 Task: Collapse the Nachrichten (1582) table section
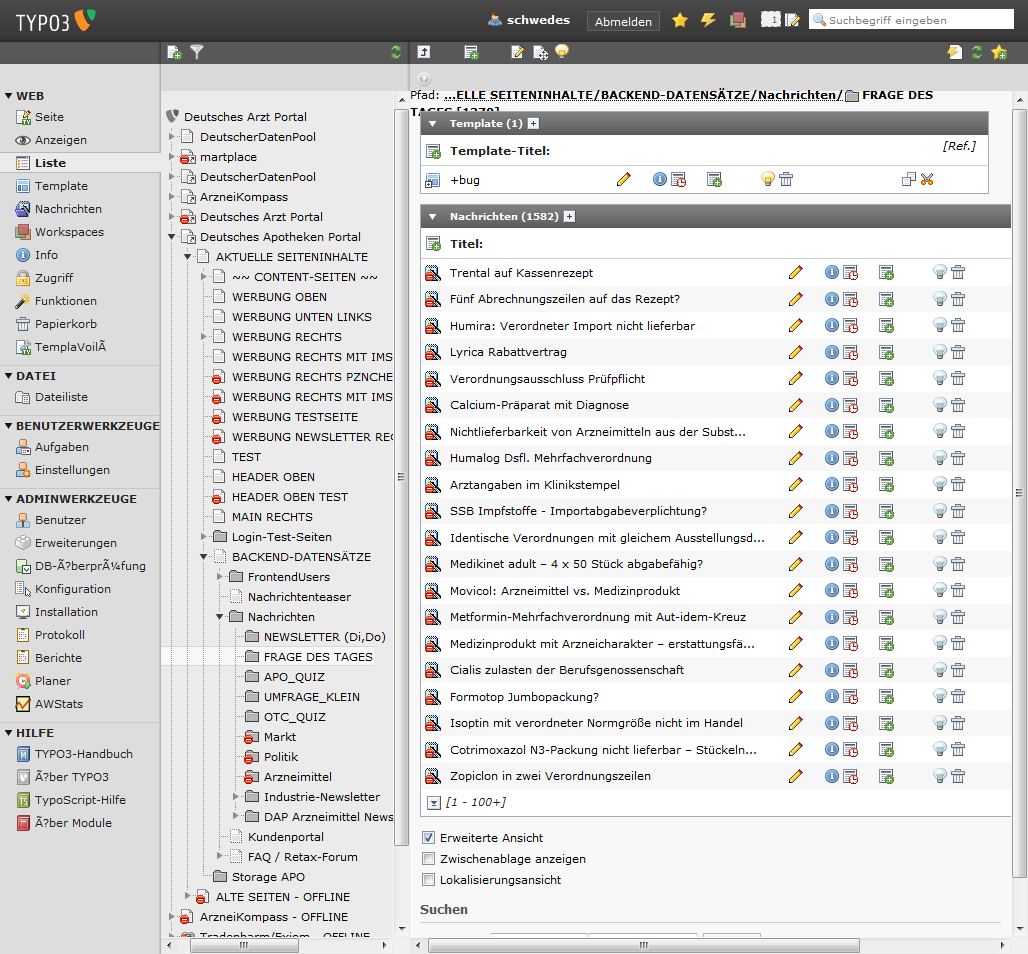433,216
